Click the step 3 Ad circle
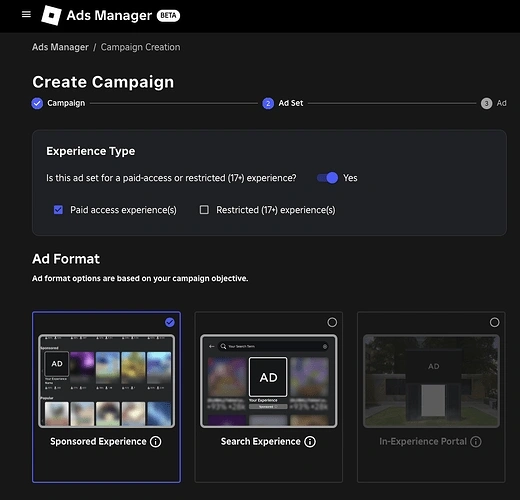The width and height of the screenshot is (520, 500). click(x=486, y=103)
